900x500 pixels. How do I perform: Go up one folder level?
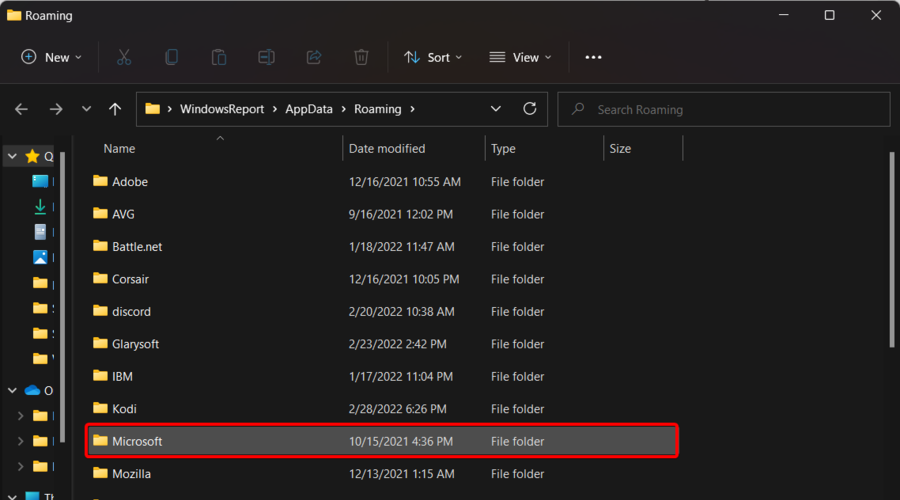[x=115, y=109]
